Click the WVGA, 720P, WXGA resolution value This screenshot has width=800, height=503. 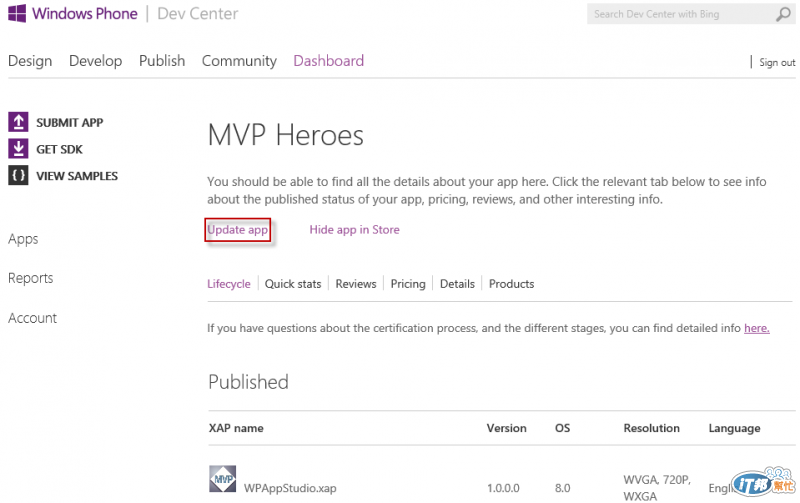click(x=657, y=488)
